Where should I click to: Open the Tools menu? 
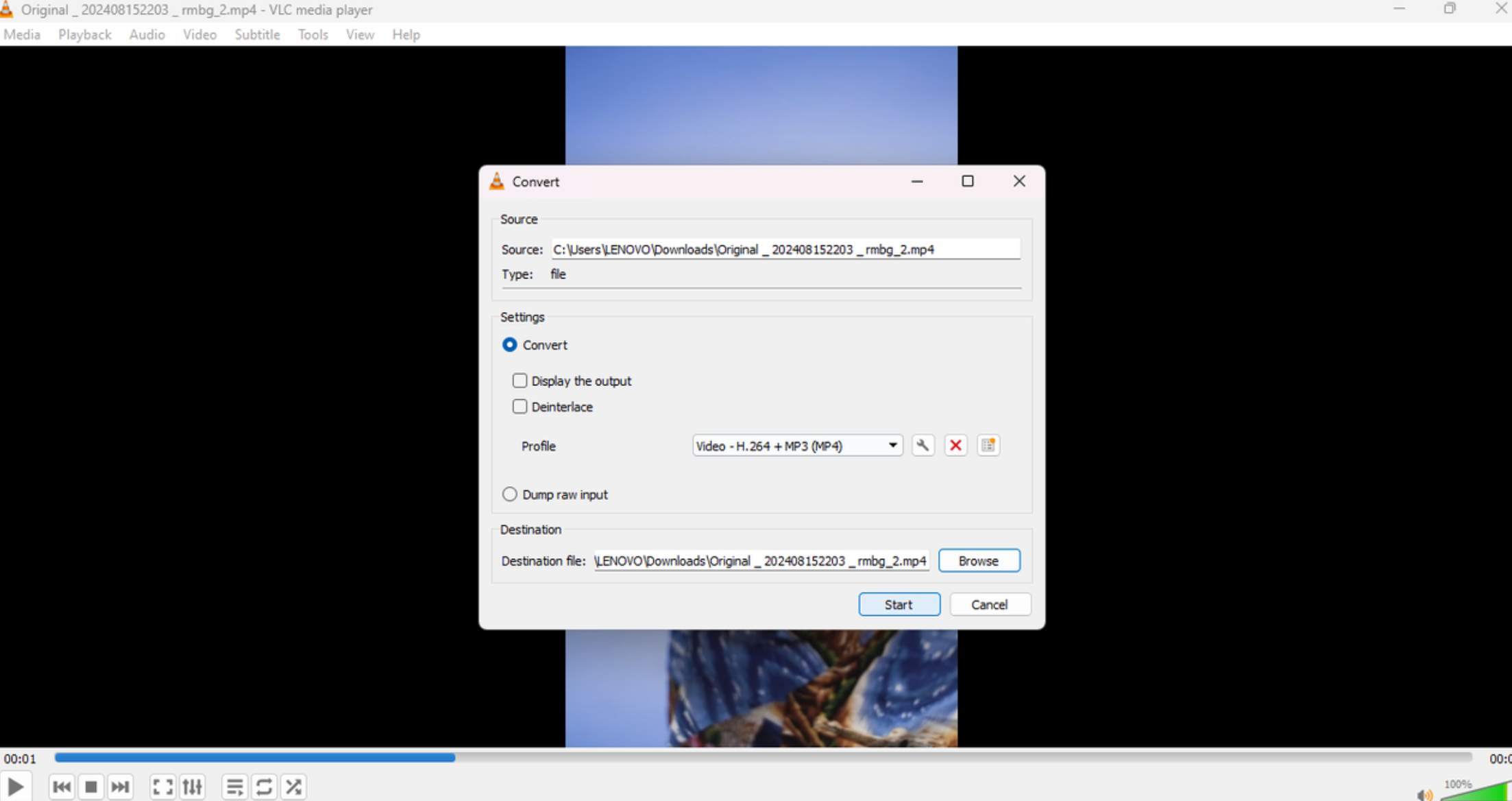(313, 34)
